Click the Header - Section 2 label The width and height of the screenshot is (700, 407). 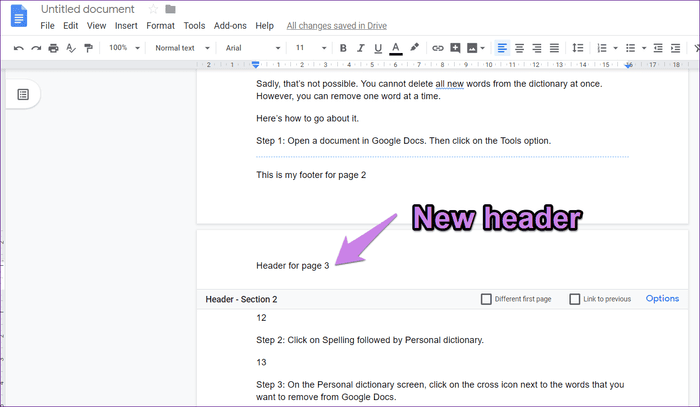pos(241,299)
